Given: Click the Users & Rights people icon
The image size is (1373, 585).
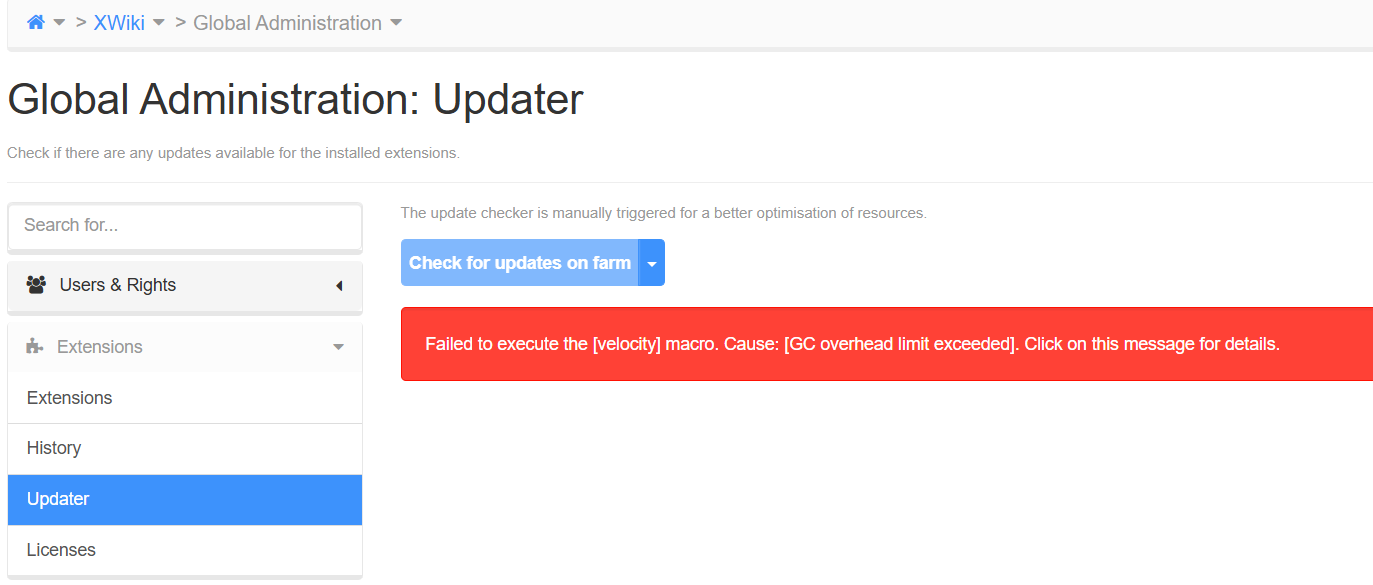Looking at the screenshot, I should pos(36,285).
